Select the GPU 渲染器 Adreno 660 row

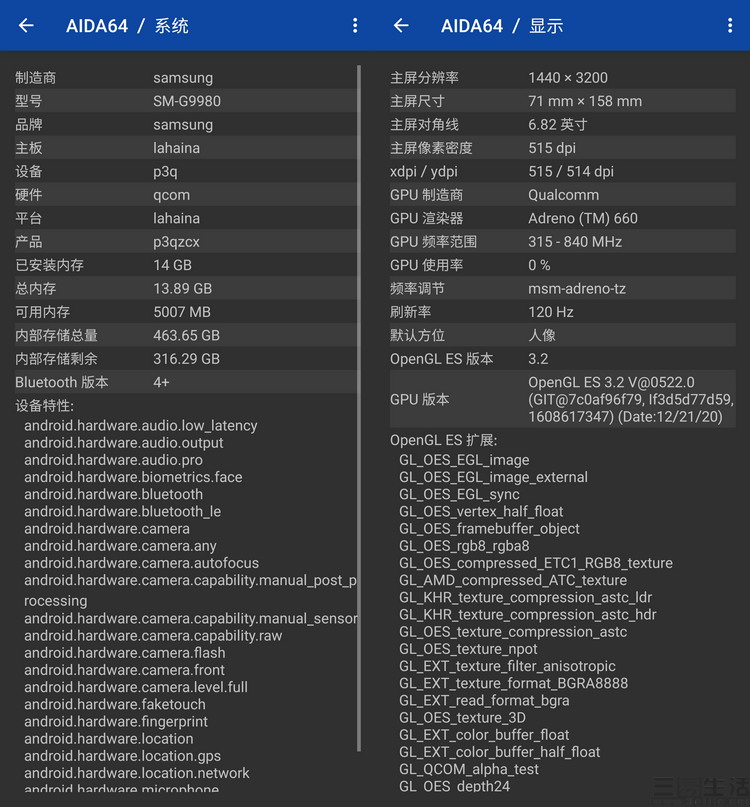click(x=563, y=218)
